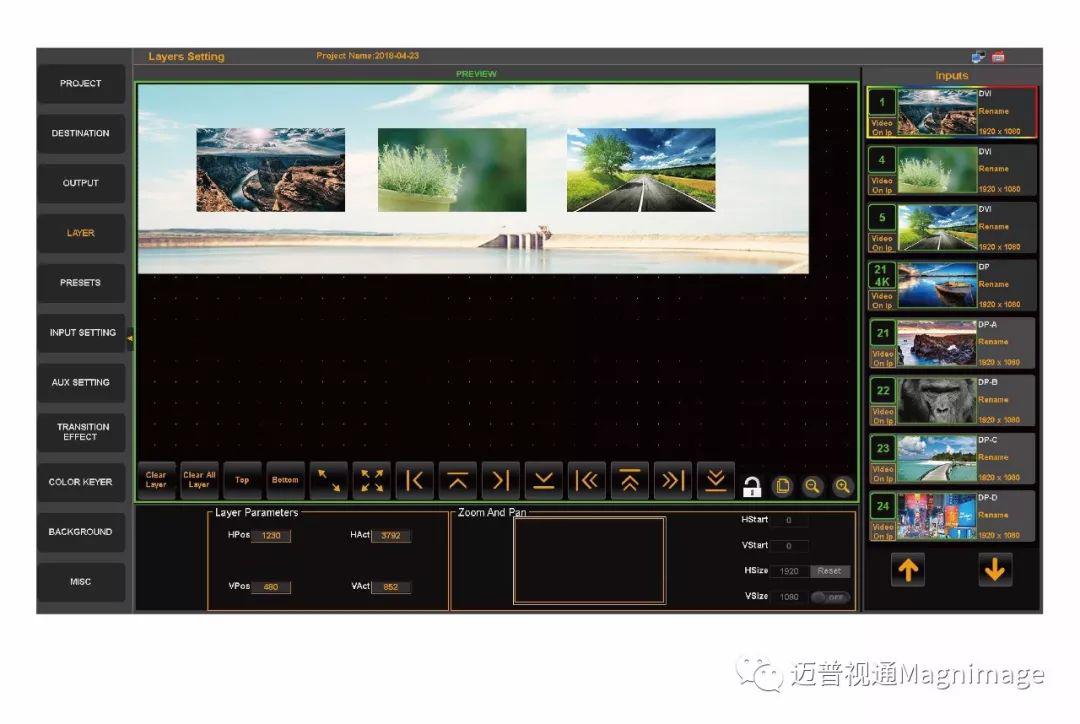The width and height of the screenshot is (1080, 724).
Task: Click the copy layer icon
Action: point(783,486)
